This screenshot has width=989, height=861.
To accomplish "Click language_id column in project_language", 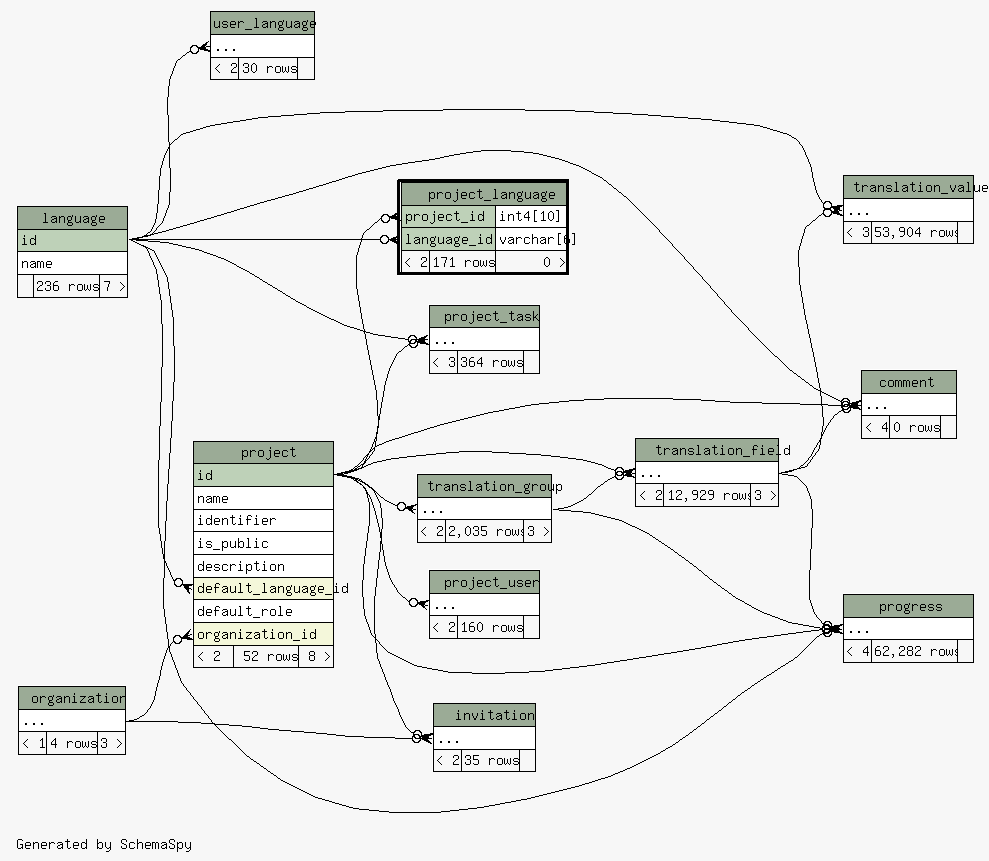I will (448, 239).
